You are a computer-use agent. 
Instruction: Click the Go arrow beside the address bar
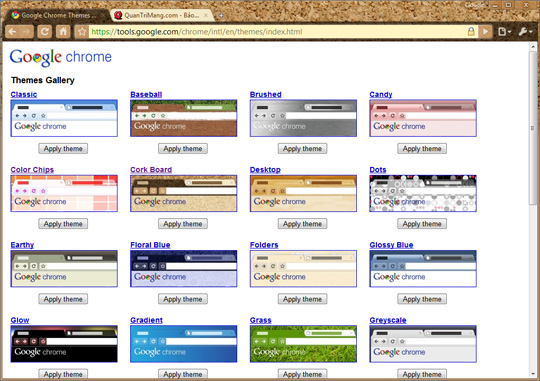pyautogui.click(x=486, y=32)
